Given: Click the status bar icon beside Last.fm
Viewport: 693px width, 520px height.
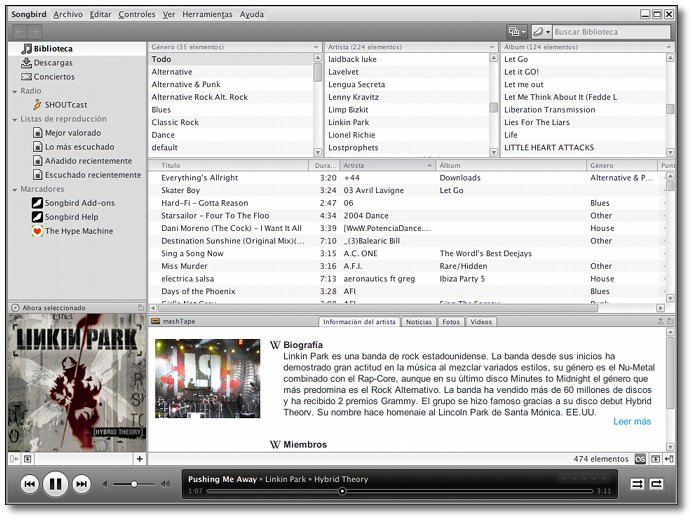Looking at the screenshot, I should coord(655,459).
